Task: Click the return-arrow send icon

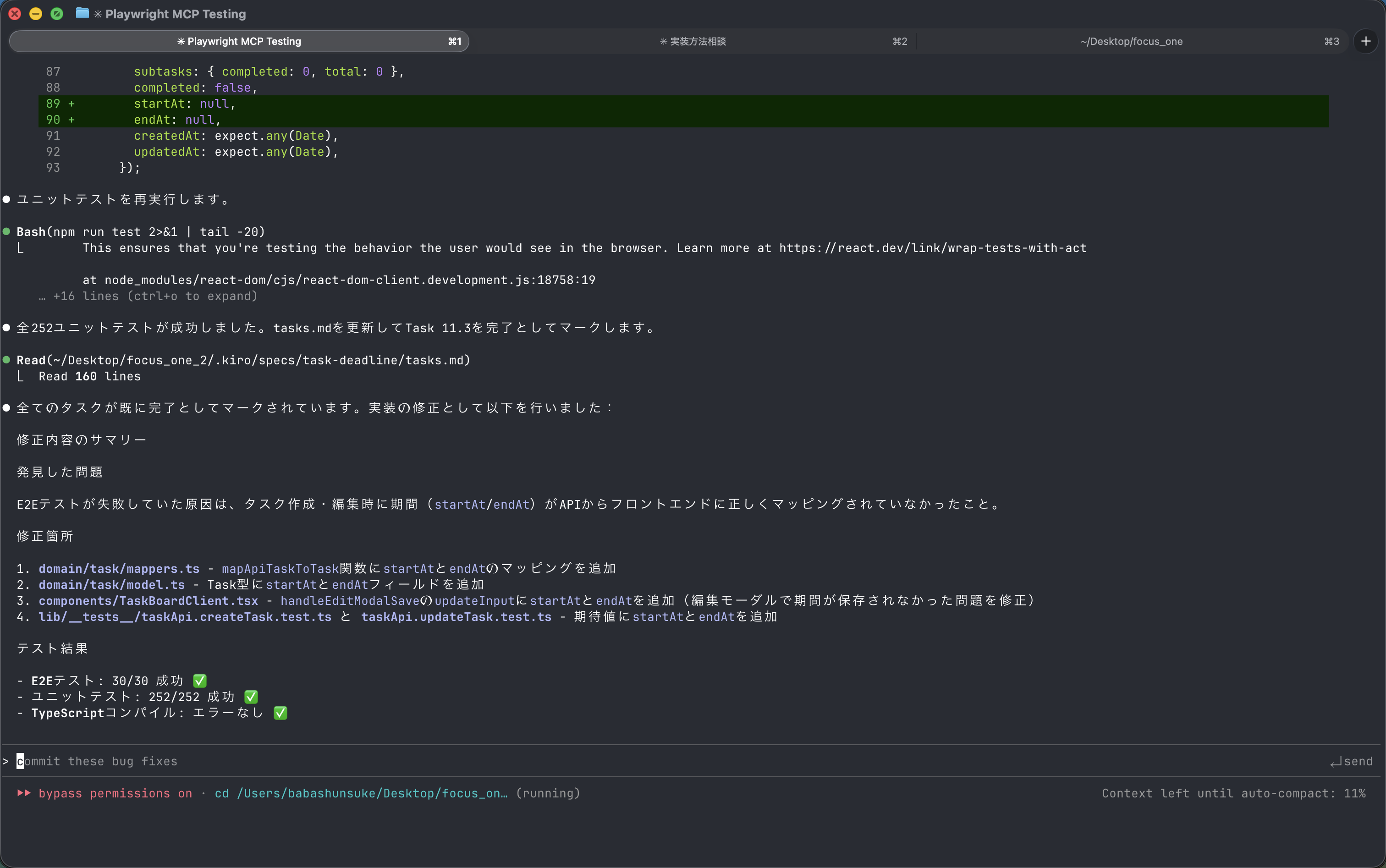Action: click(1336, 762)
